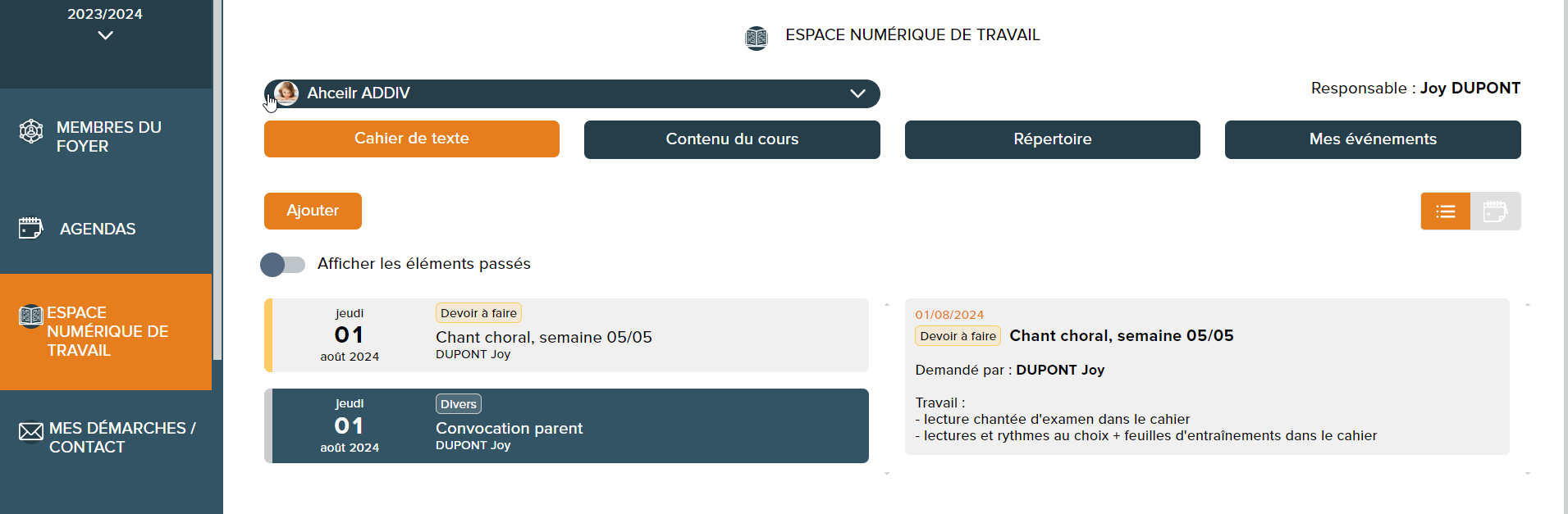Expand the 2023/2024 school year chevron
Screen dimensions: 1568x514
(x=105, y=35)
